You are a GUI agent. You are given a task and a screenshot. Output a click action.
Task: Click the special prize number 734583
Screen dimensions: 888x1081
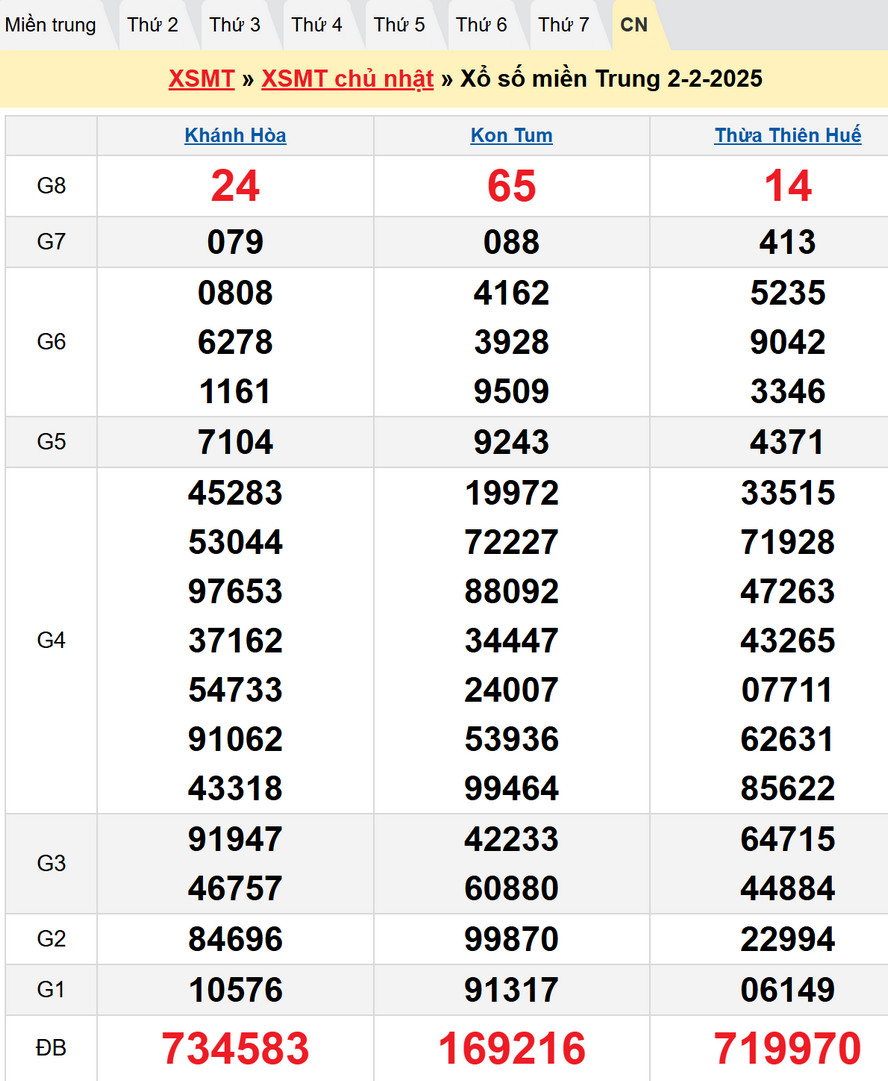[235, 1048]
